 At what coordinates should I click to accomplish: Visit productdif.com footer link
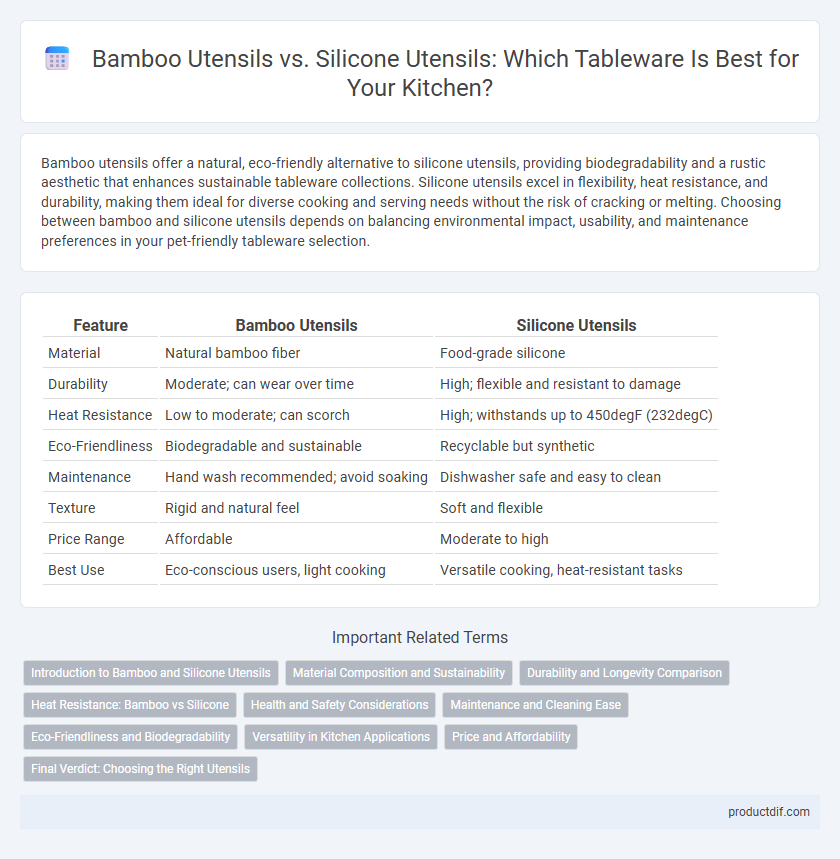(x=768, y=812)
